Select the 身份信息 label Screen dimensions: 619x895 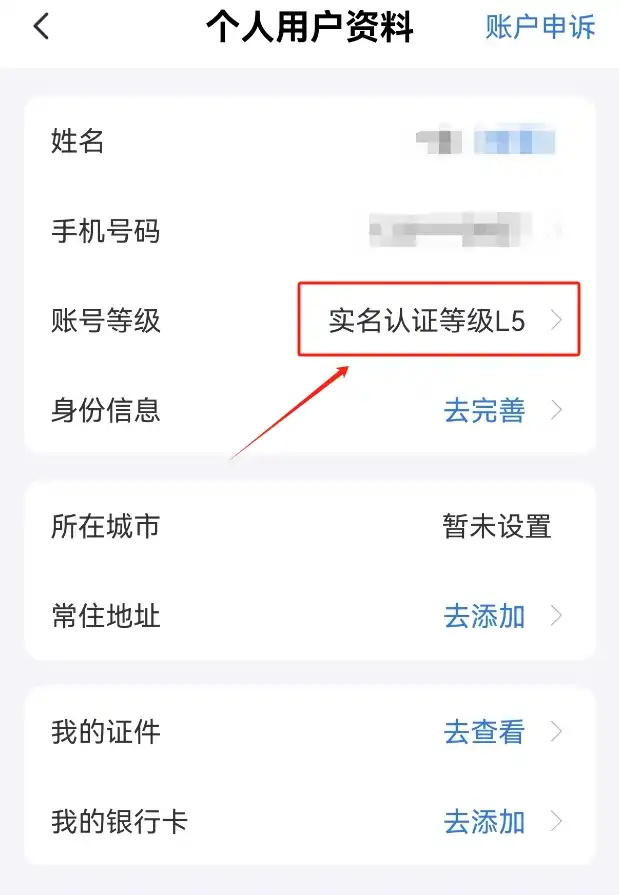(x=106, y=410)
